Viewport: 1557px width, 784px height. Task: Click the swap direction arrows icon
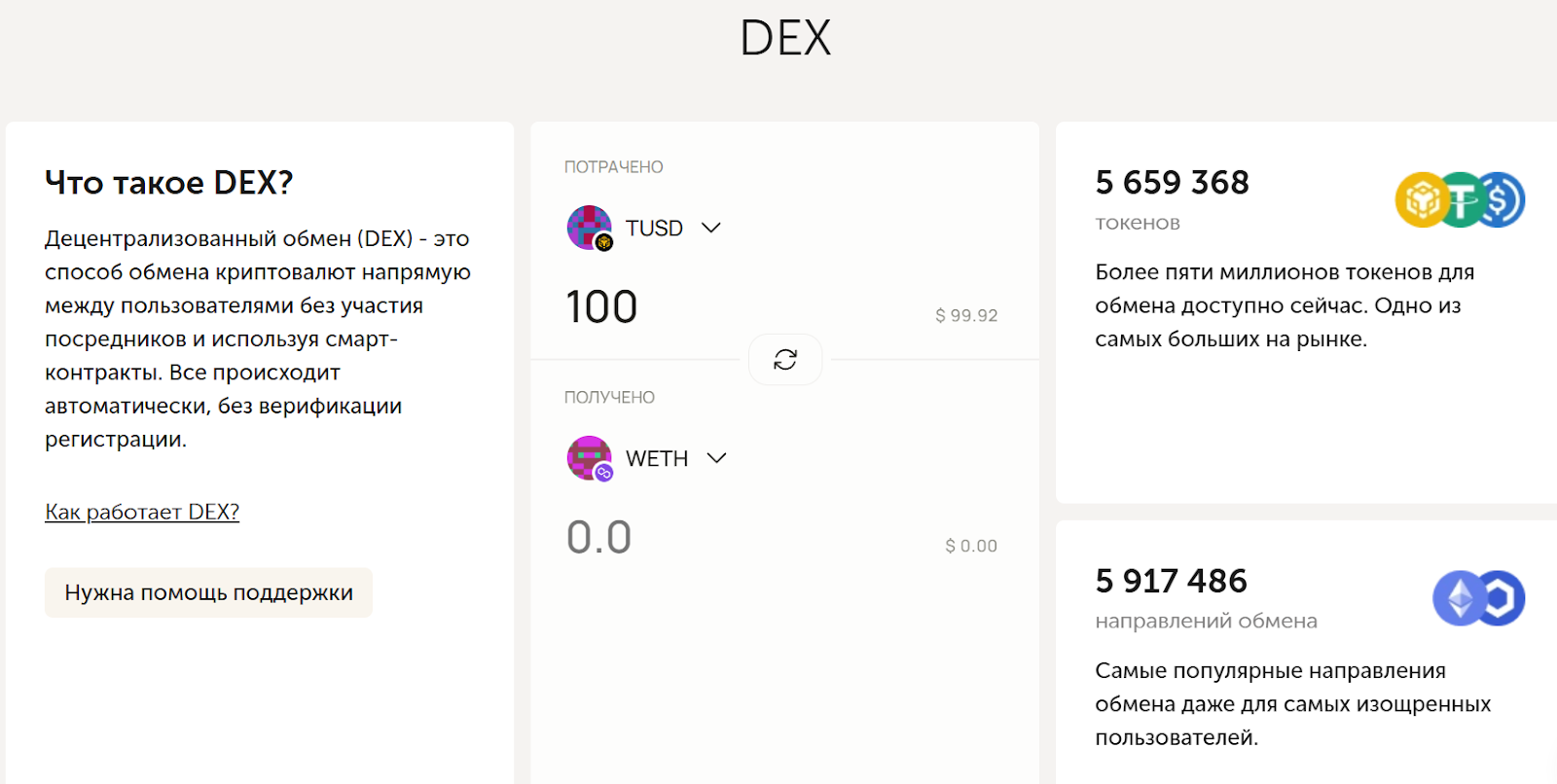785,359
